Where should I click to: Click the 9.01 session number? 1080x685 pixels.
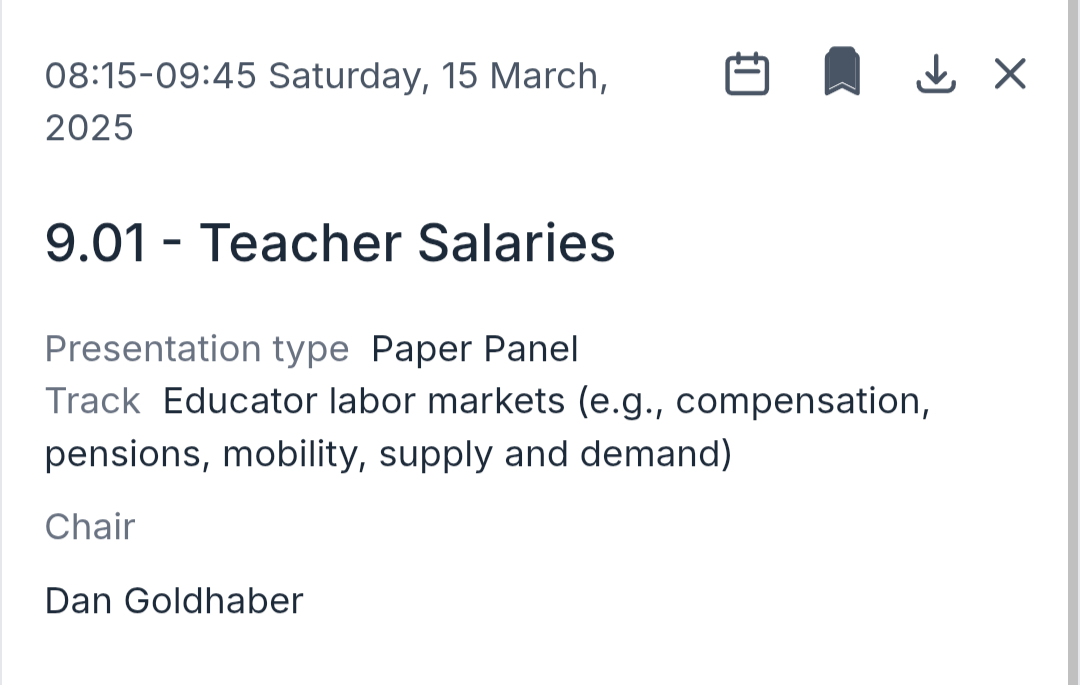[96, 244]
